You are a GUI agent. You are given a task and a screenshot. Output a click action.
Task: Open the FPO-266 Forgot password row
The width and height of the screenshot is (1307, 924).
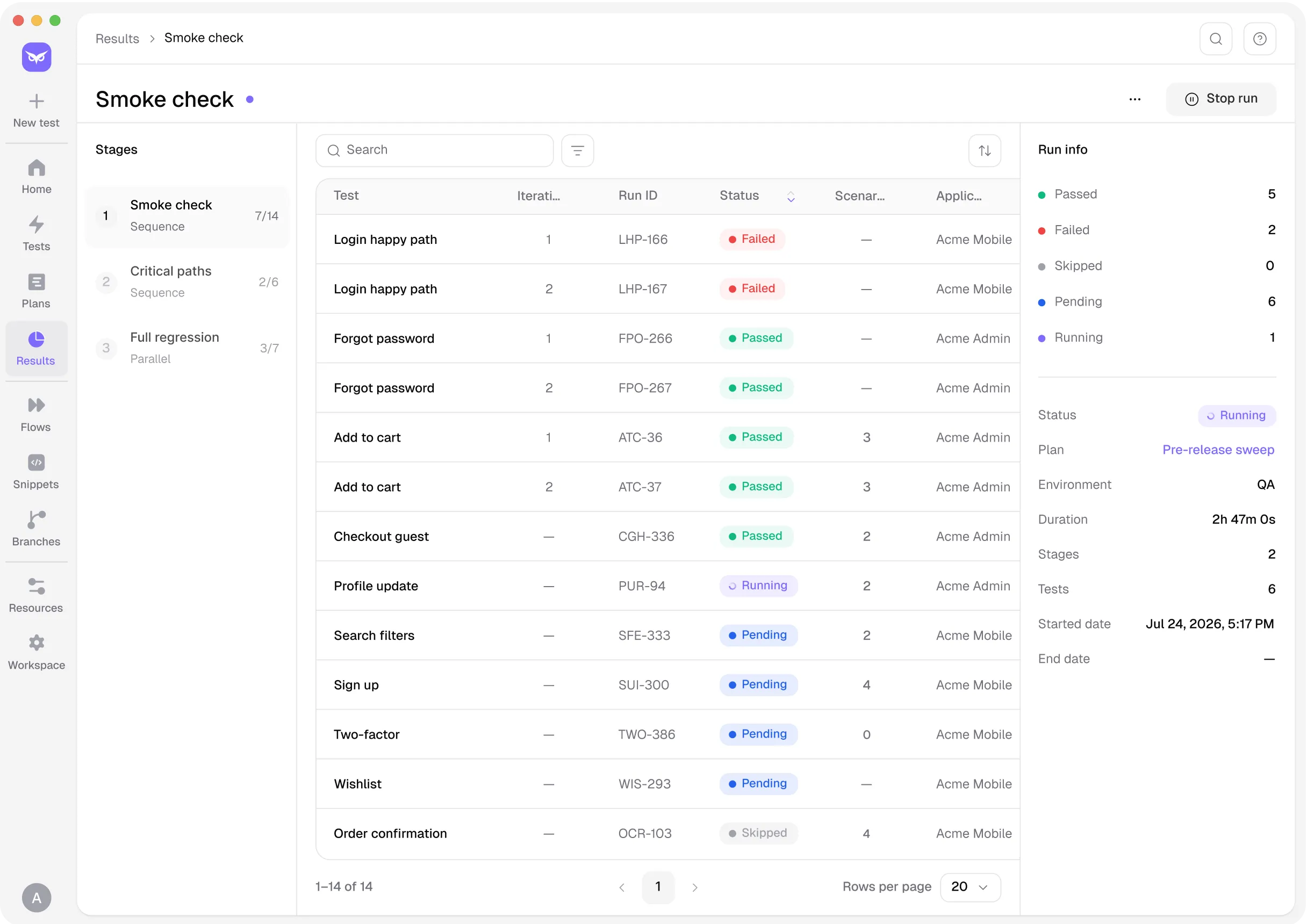667,338
